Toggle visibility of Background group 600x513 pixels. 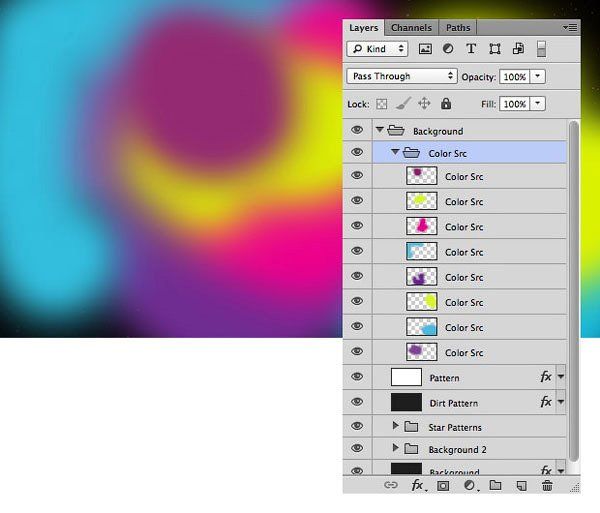pyautogui.click(x=357, y=130)
